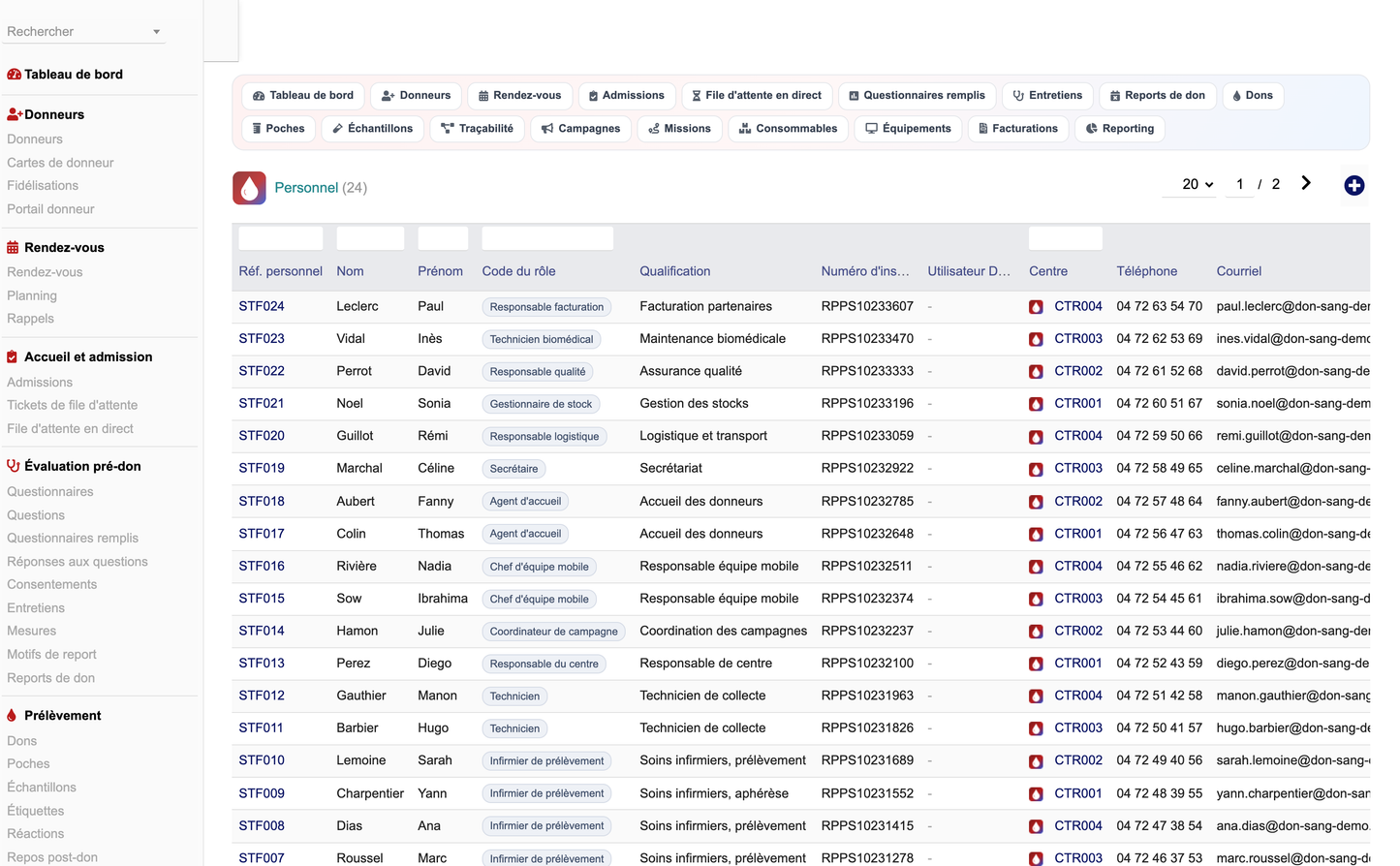Sort by the Qualification column header
The height and width of the screenshot is (866, 1400).
675,271
